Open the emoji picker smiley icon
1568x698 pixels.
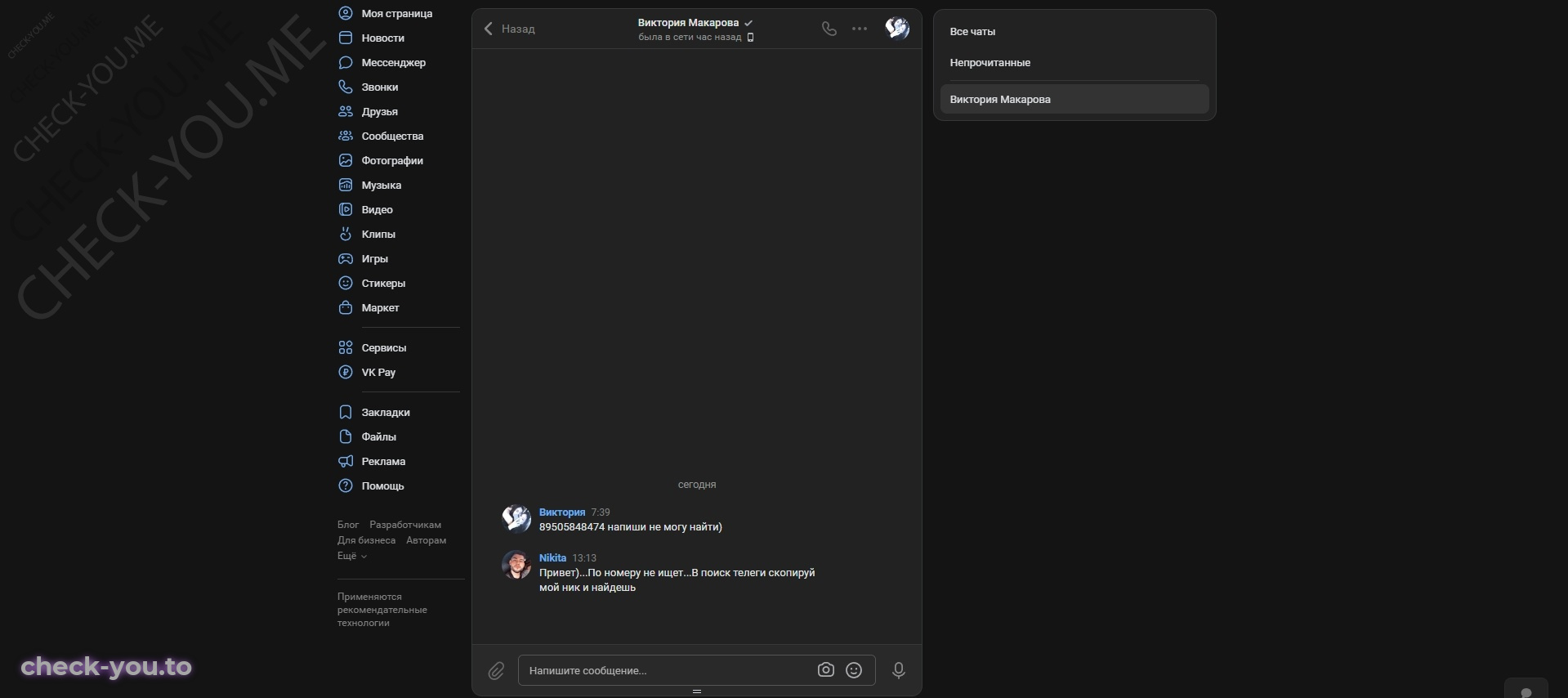tap(854, 670)
